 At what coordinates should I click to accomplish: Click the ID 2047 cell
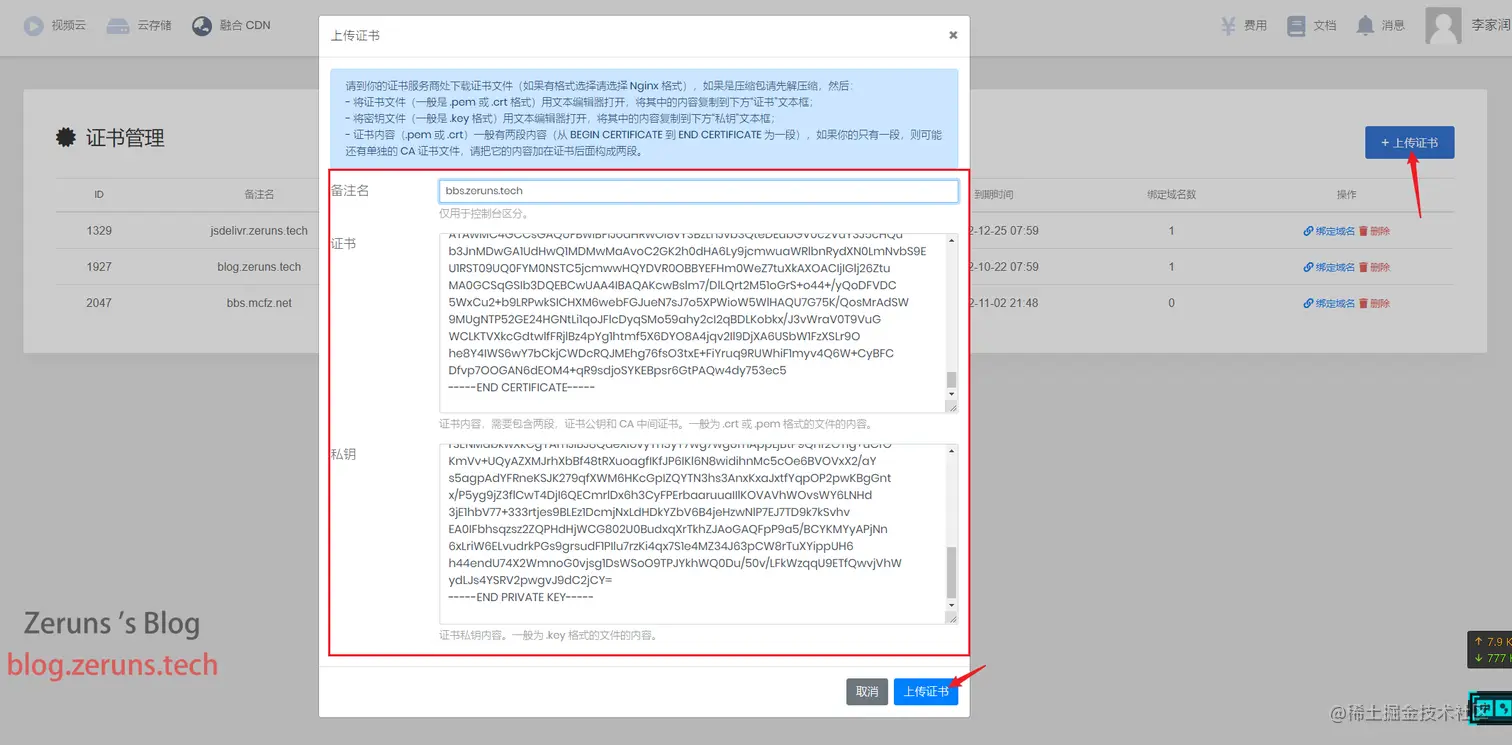point(99,303)
